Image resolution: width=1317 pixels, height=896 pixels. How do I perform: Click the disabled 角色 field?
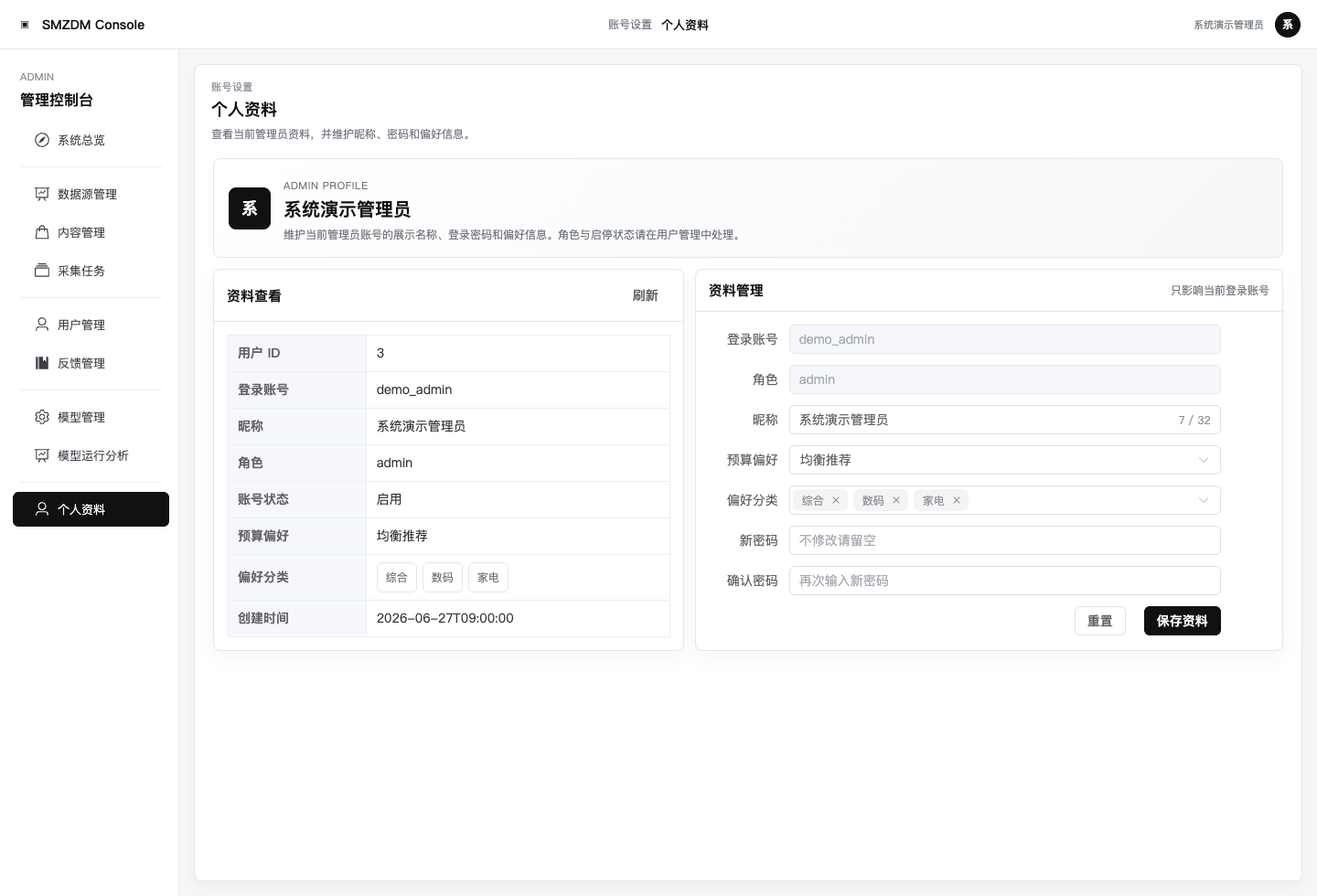[1004, 379]
